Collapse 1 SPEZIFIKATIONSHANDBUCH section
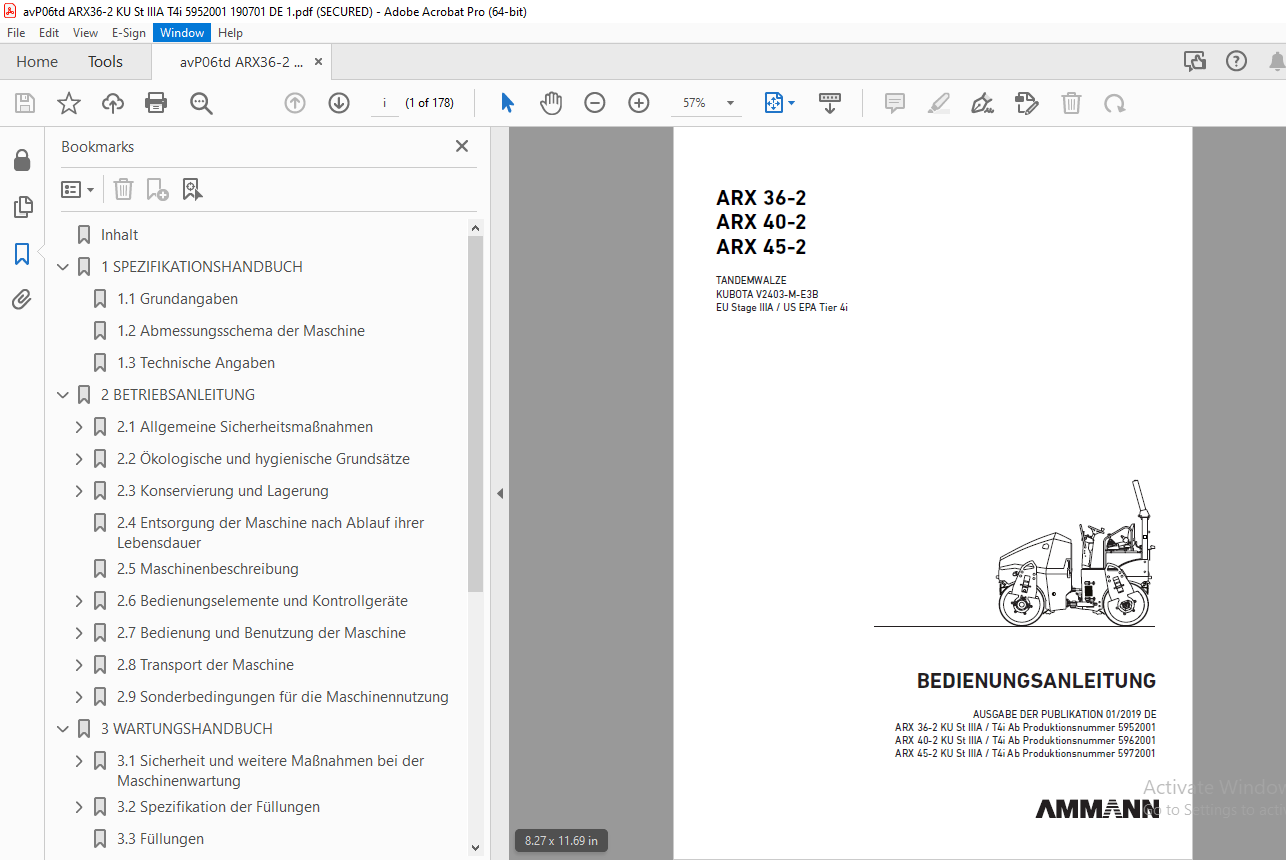 pos(63,267)
